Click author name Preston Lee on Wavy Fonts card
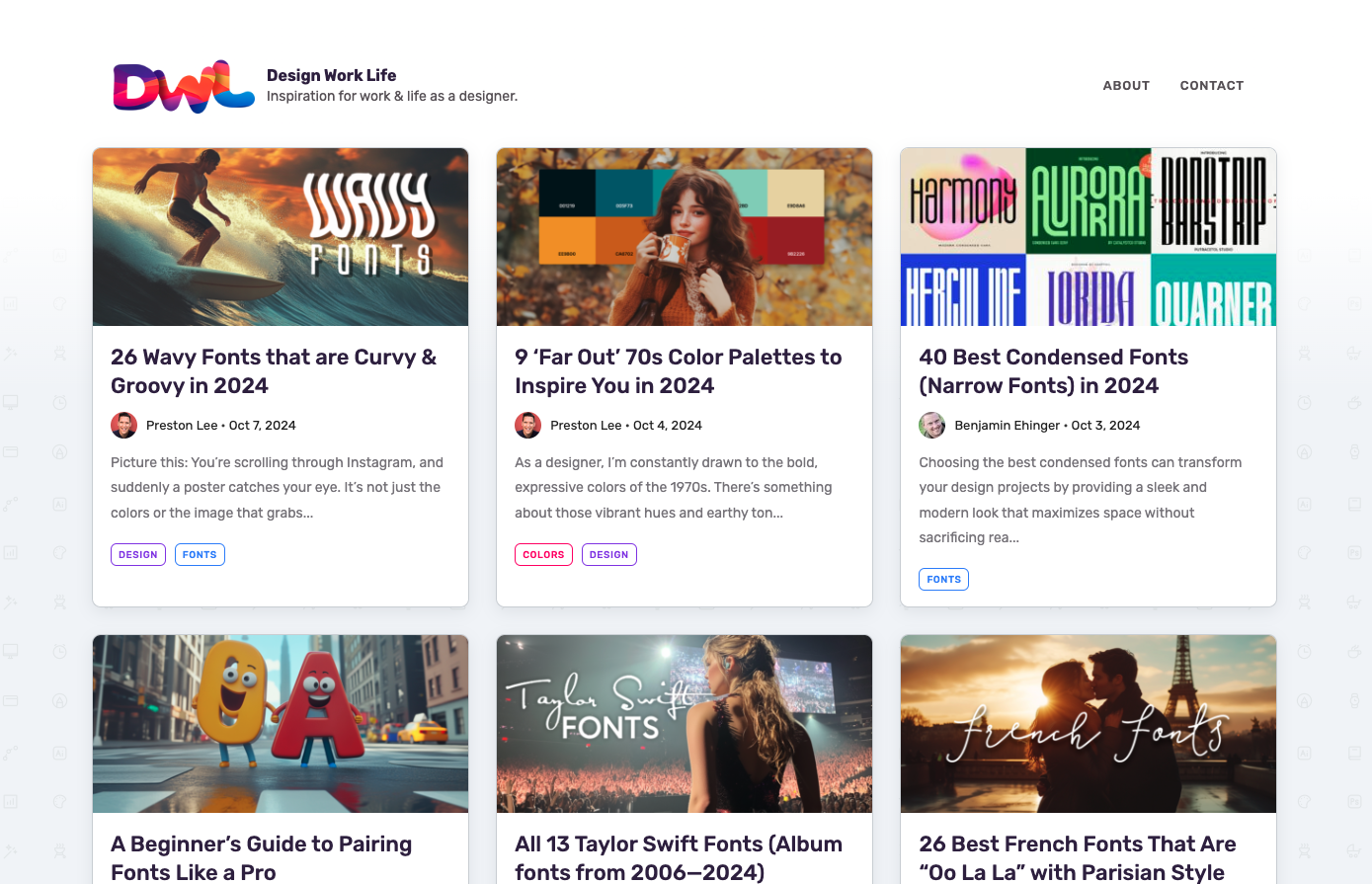The image size is (1372, 884). click(182, 426)
